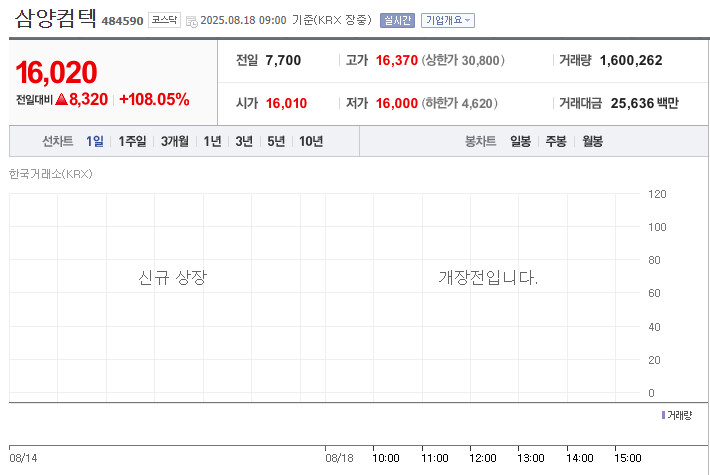
Task: Open the 기업개요 dropdown
Action: click(x=447, y=20)
